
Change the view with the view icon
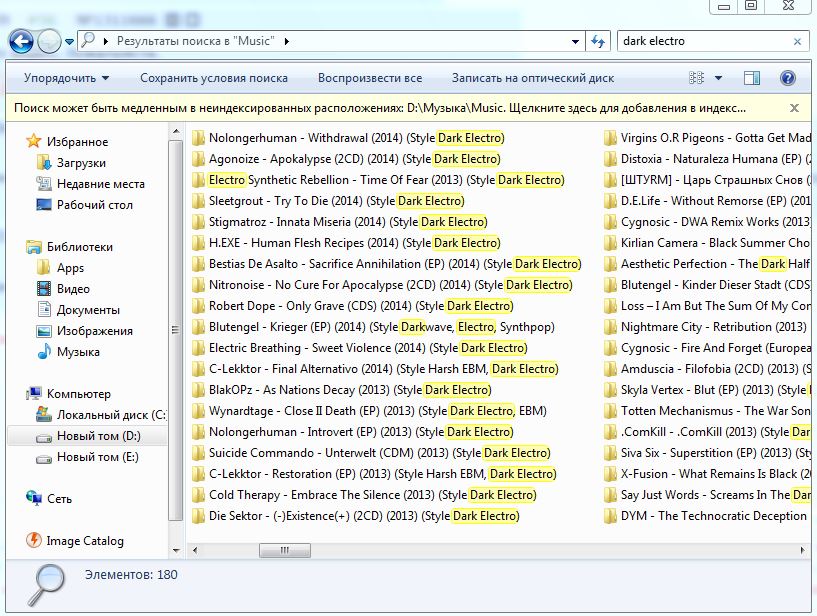[697, 78]
